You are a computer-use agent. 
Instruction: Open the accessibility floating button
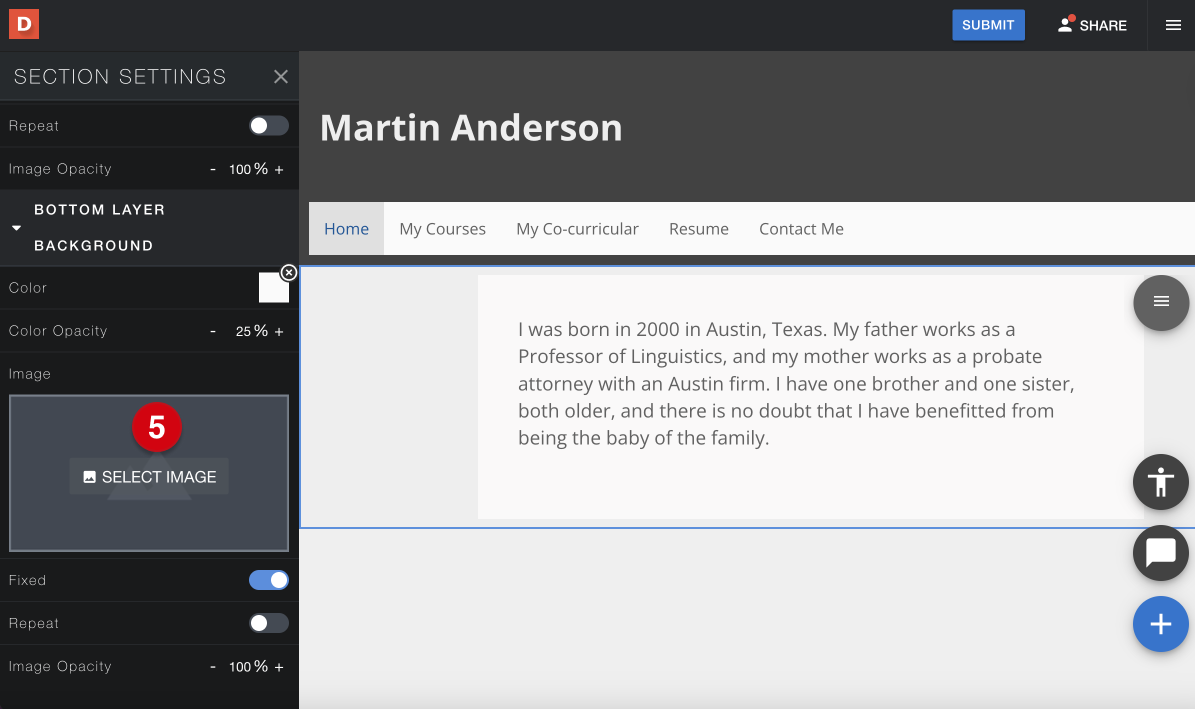click(x=1161, y=482)
